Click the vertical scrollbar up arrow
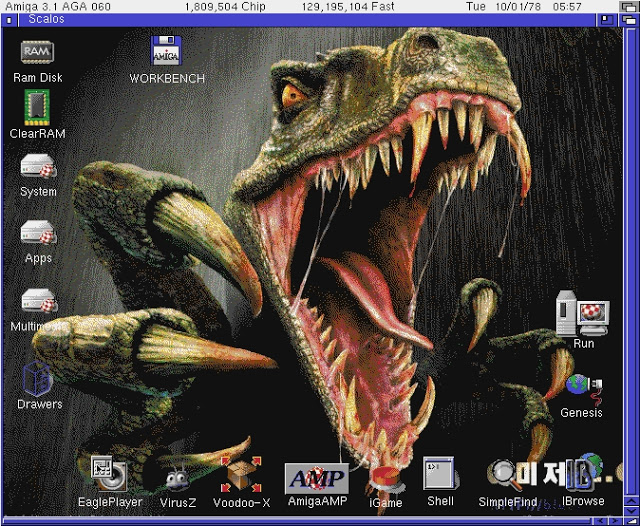 (631, 502)
